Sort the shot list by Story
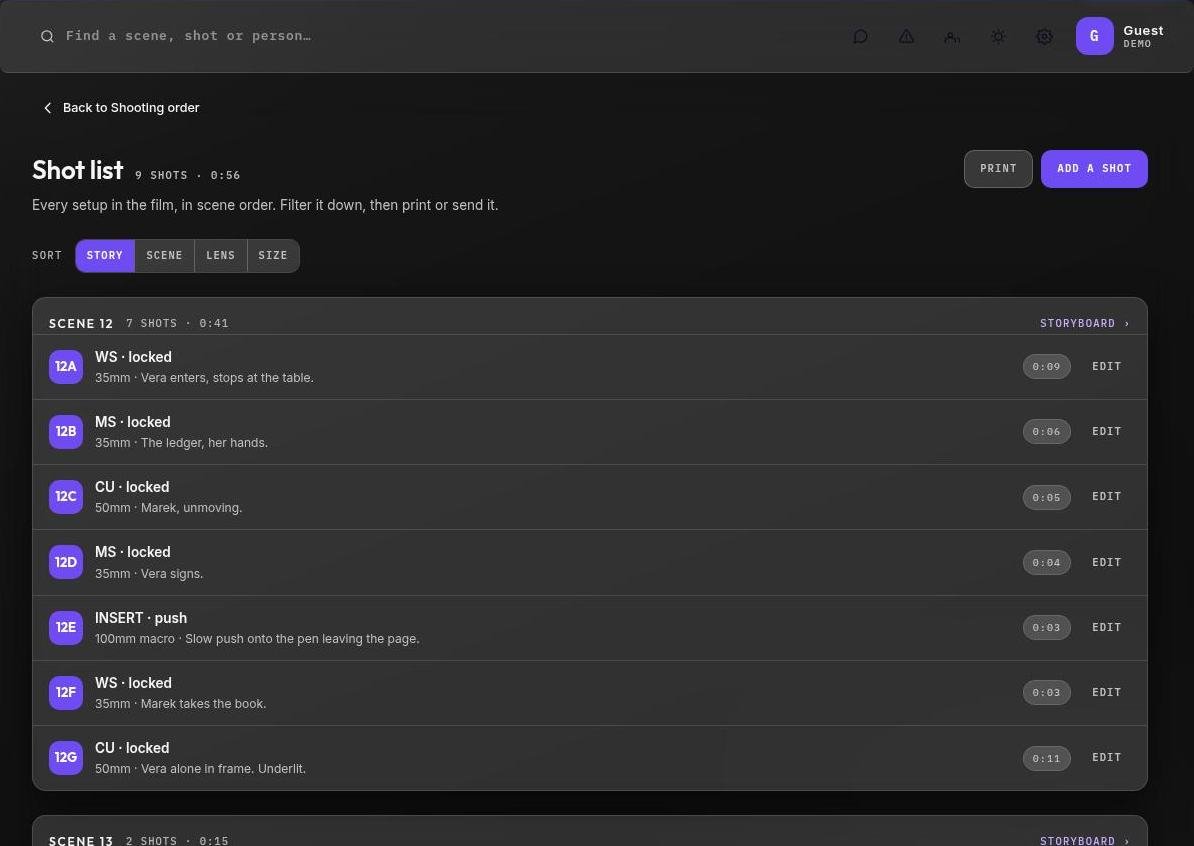 point(105,256)
